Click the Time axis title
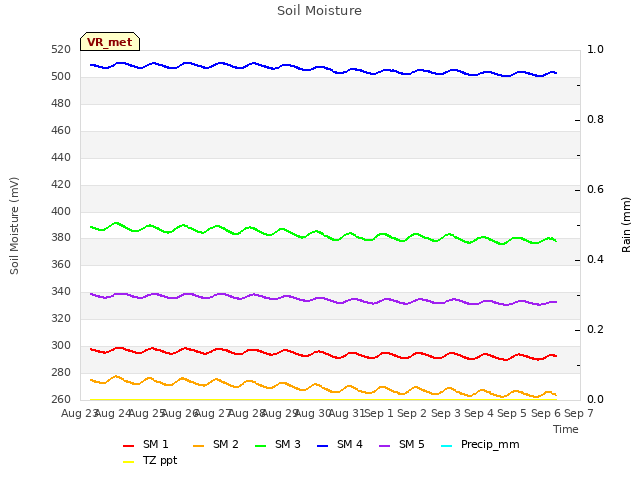 (566, 429)
